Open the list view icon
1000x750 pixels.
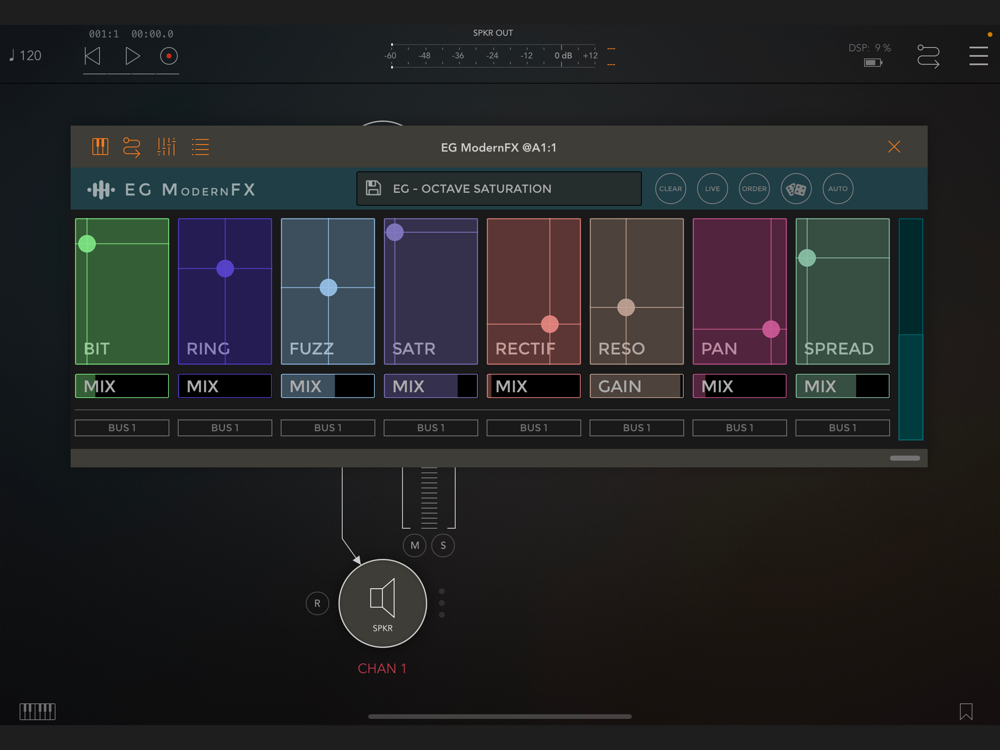pos(200,147)
